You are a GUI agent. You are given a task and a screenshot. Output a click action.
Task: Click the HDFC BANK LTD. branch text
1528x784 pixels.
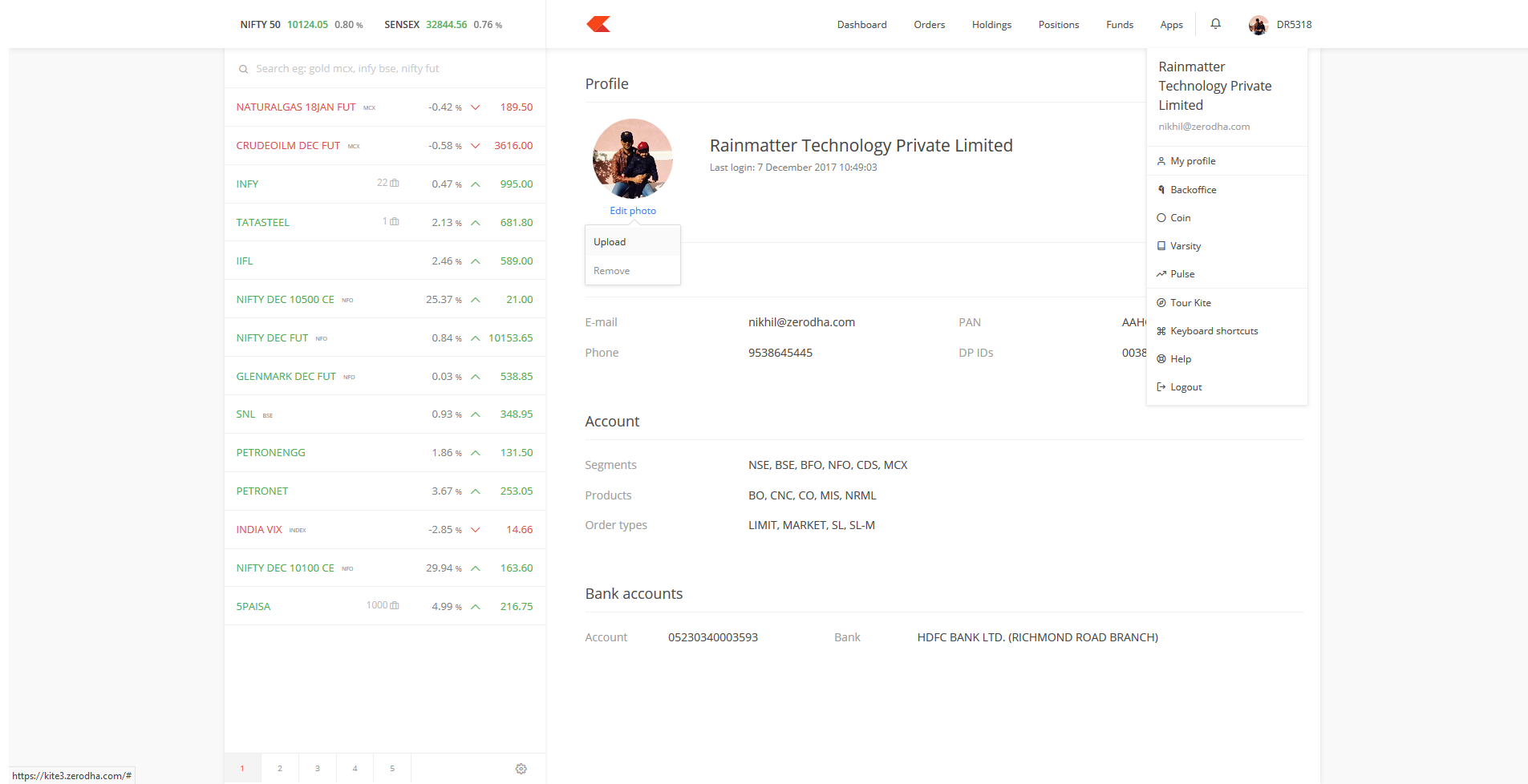[x=1038, y=637]
